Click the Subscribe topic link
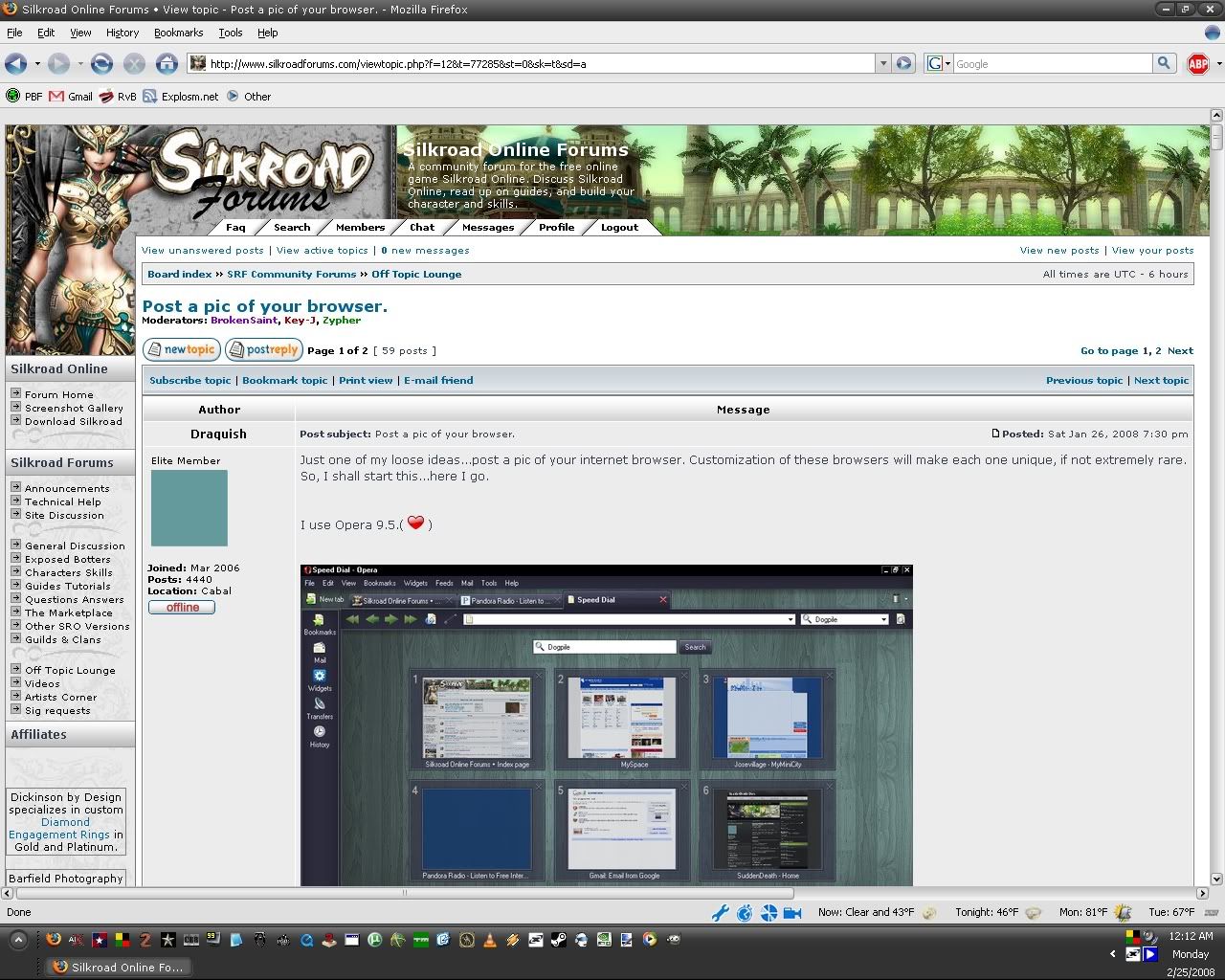The height and width of the screenshot is (980, 1225). click(190, 381)
